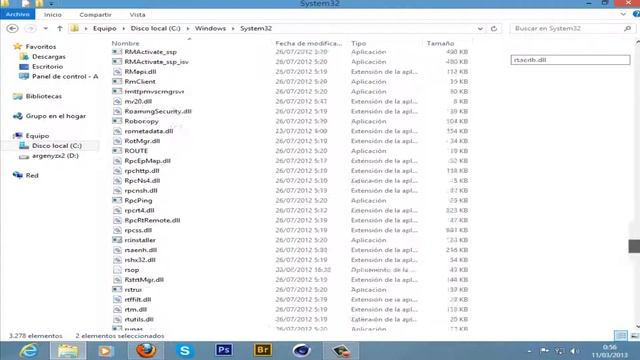The height and width of the screenshot is (360, 640).
Task: Select the file rpchttp.dll
Action: 142,171
